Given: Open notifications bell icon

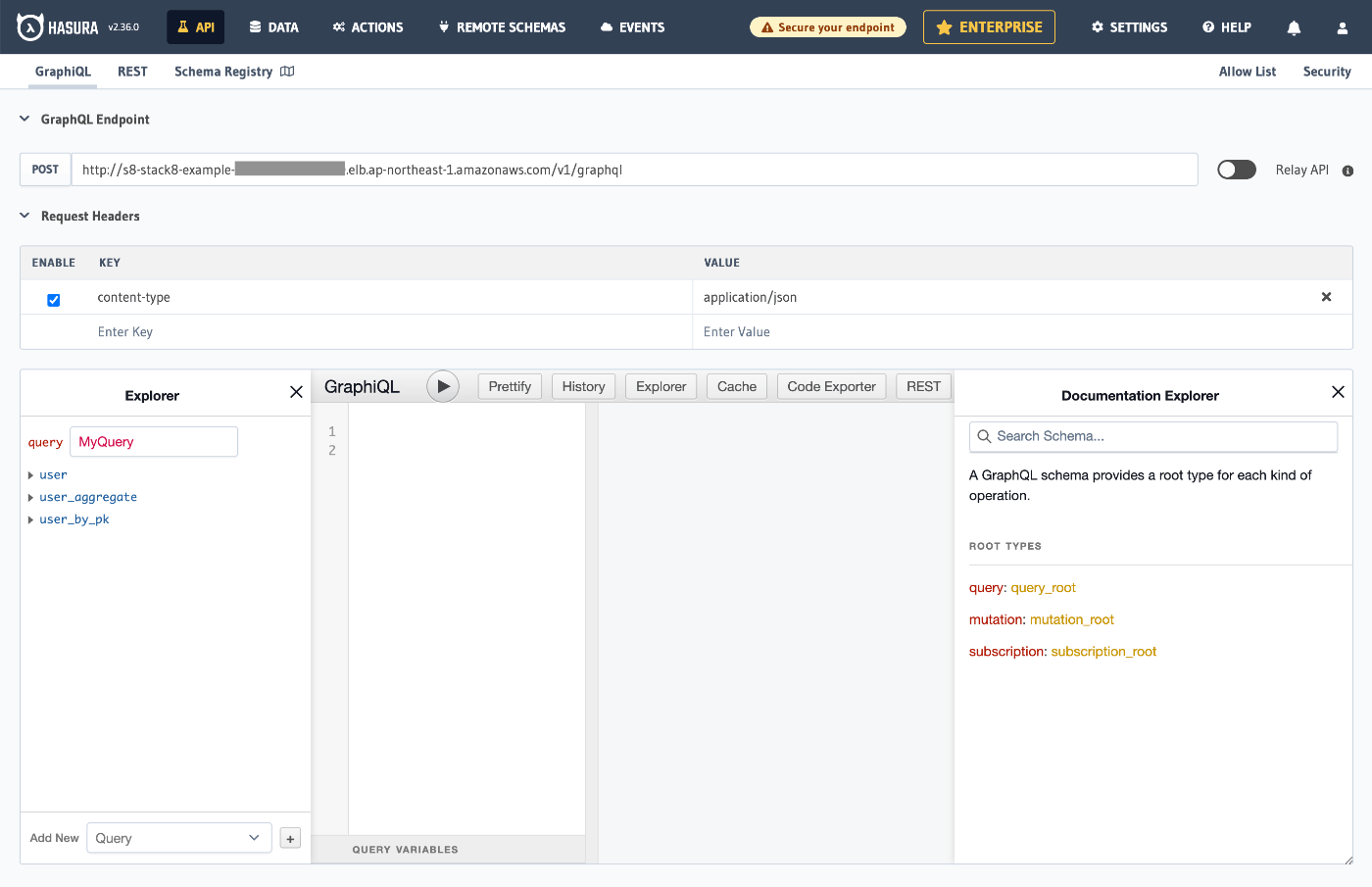Looking at the screenshot, I should click(1294, 27).
